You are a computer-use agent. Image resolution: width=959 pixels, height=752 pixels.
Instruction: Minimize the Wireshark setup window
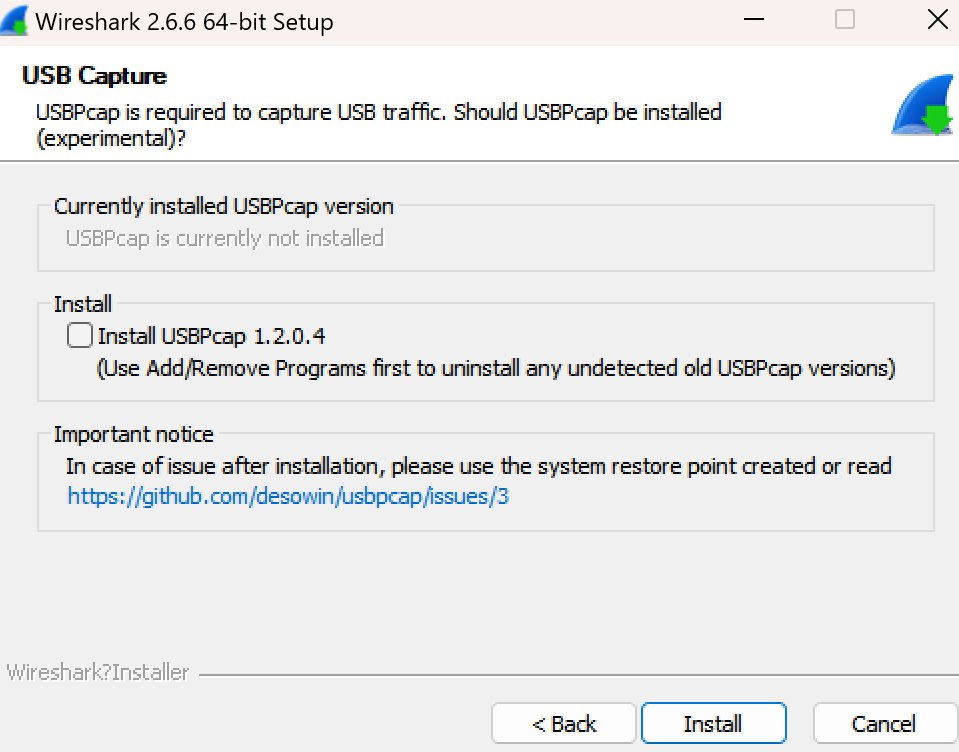(755, 20)
